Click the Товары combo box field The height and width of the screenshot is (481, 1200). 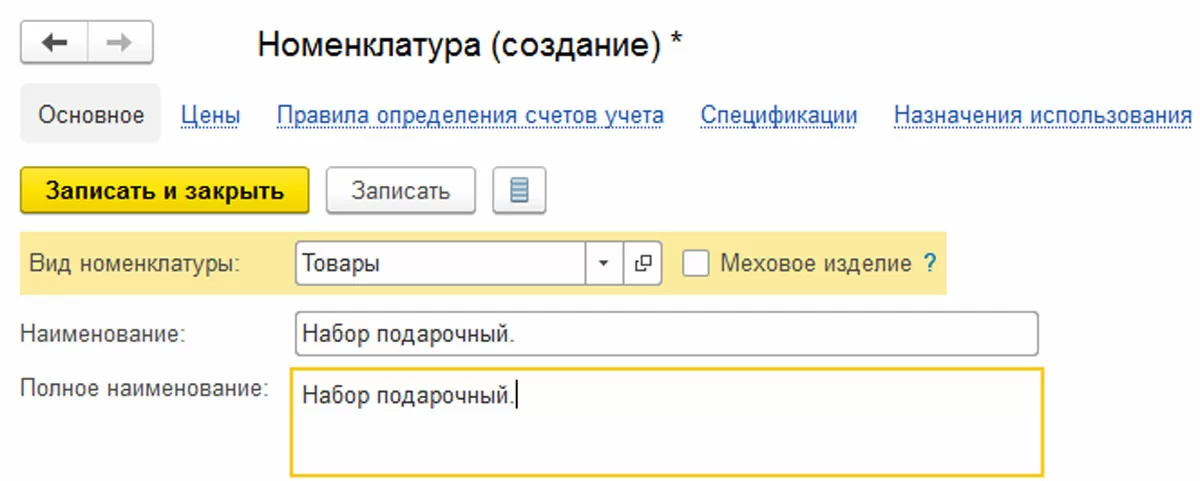[x=440, y=264]
